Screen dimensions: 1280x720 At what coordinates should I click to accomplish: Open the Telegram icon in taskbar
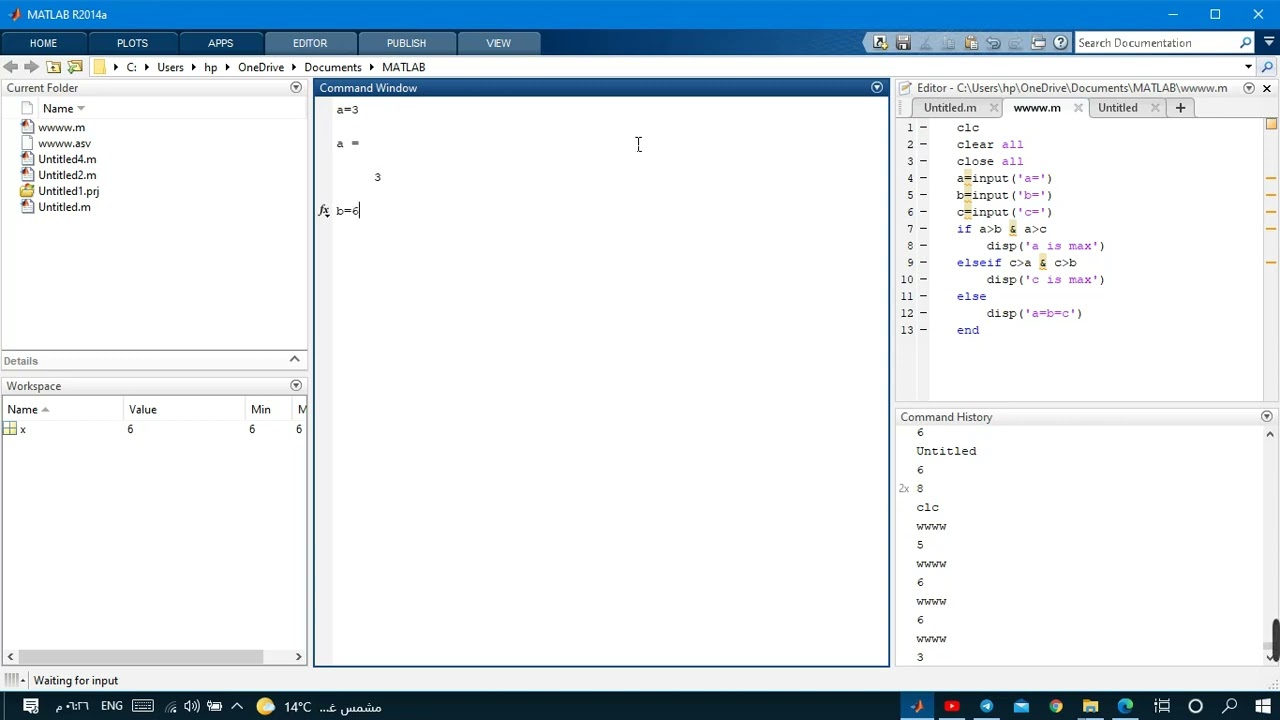click(987, 706)
